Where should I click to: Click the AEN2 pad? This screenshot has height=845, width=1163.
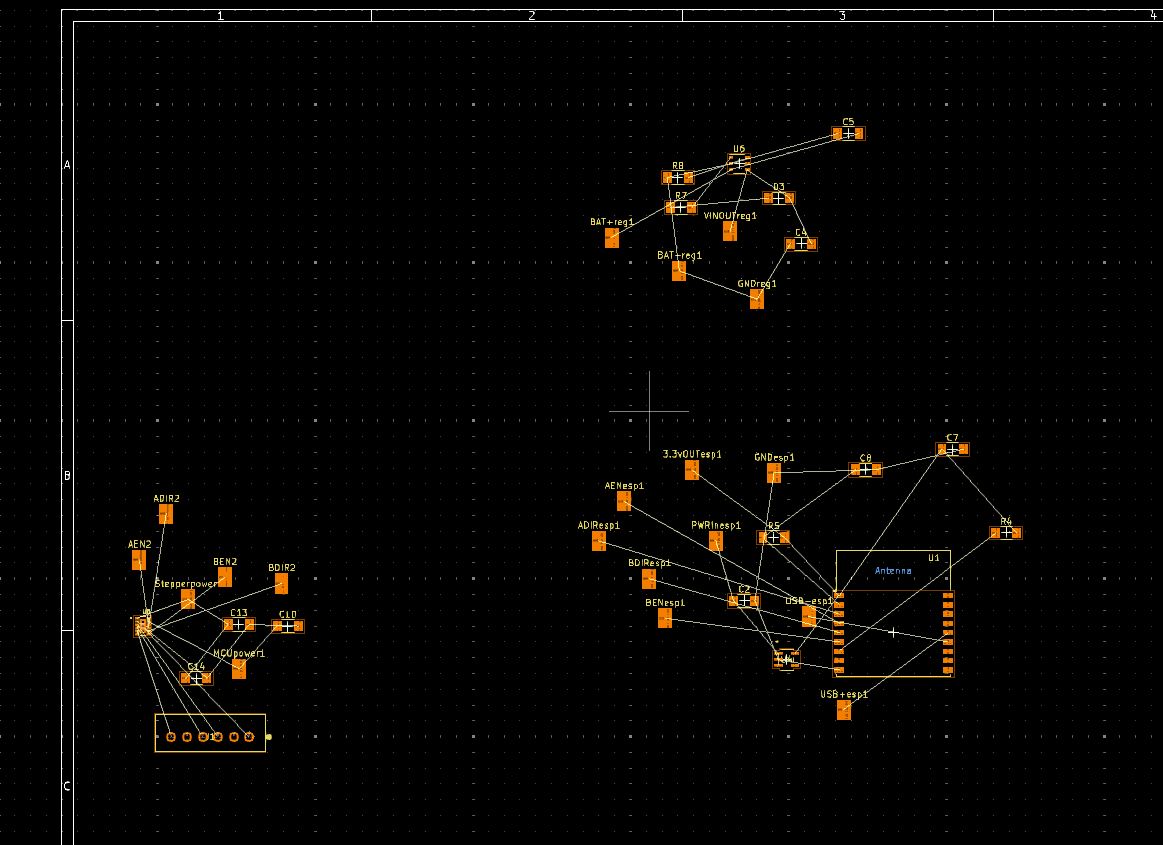coord(139,560)
